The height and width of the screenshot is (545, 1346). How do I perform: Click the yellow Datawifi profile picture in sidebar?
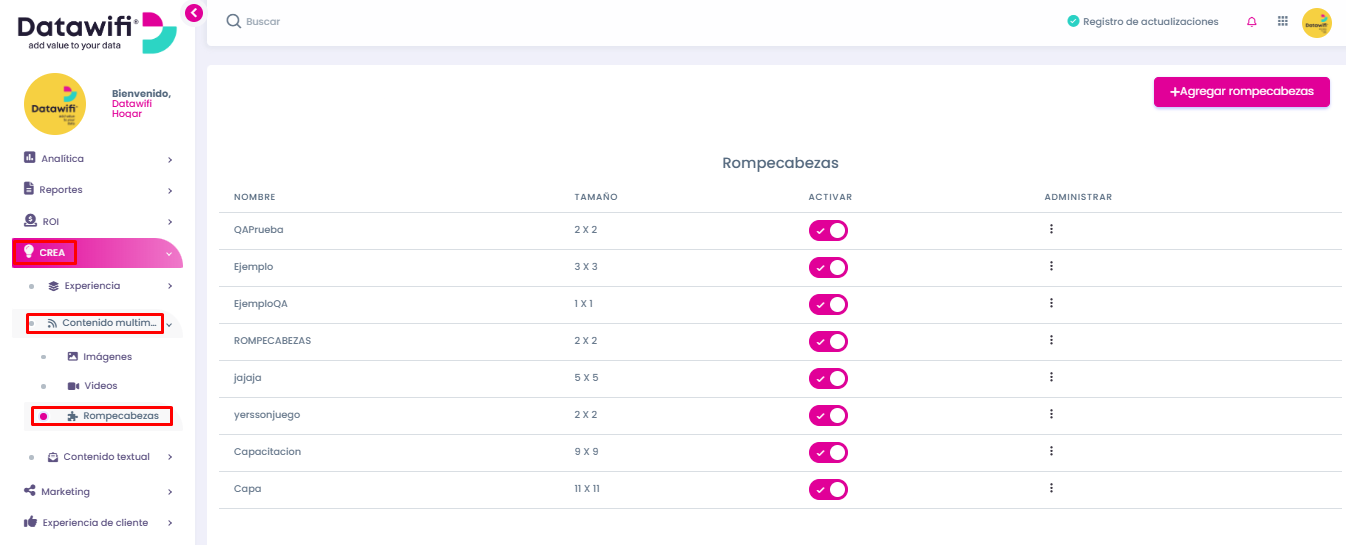55,104
